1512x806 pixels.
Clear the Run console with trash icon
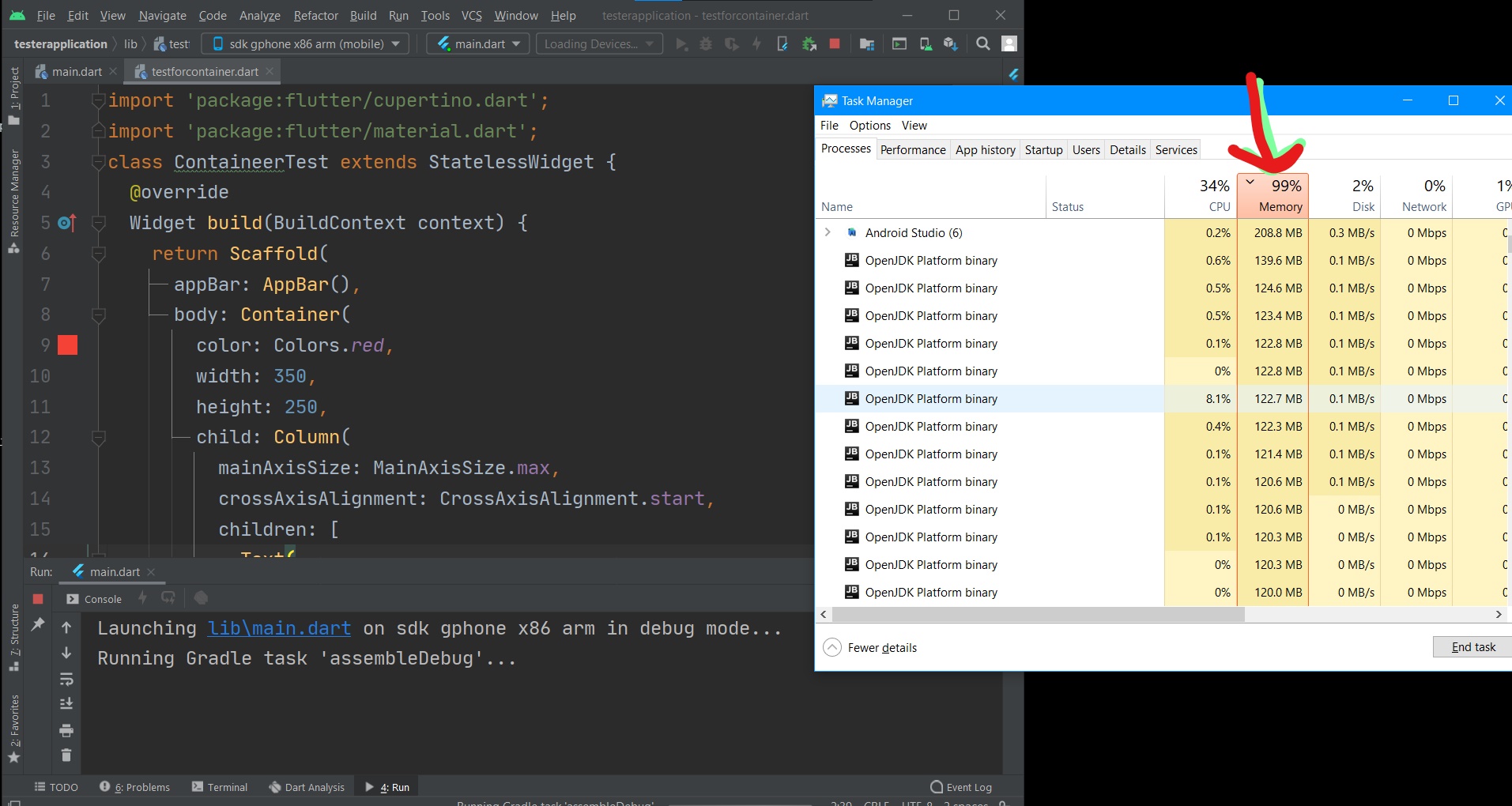pos(66,755)
